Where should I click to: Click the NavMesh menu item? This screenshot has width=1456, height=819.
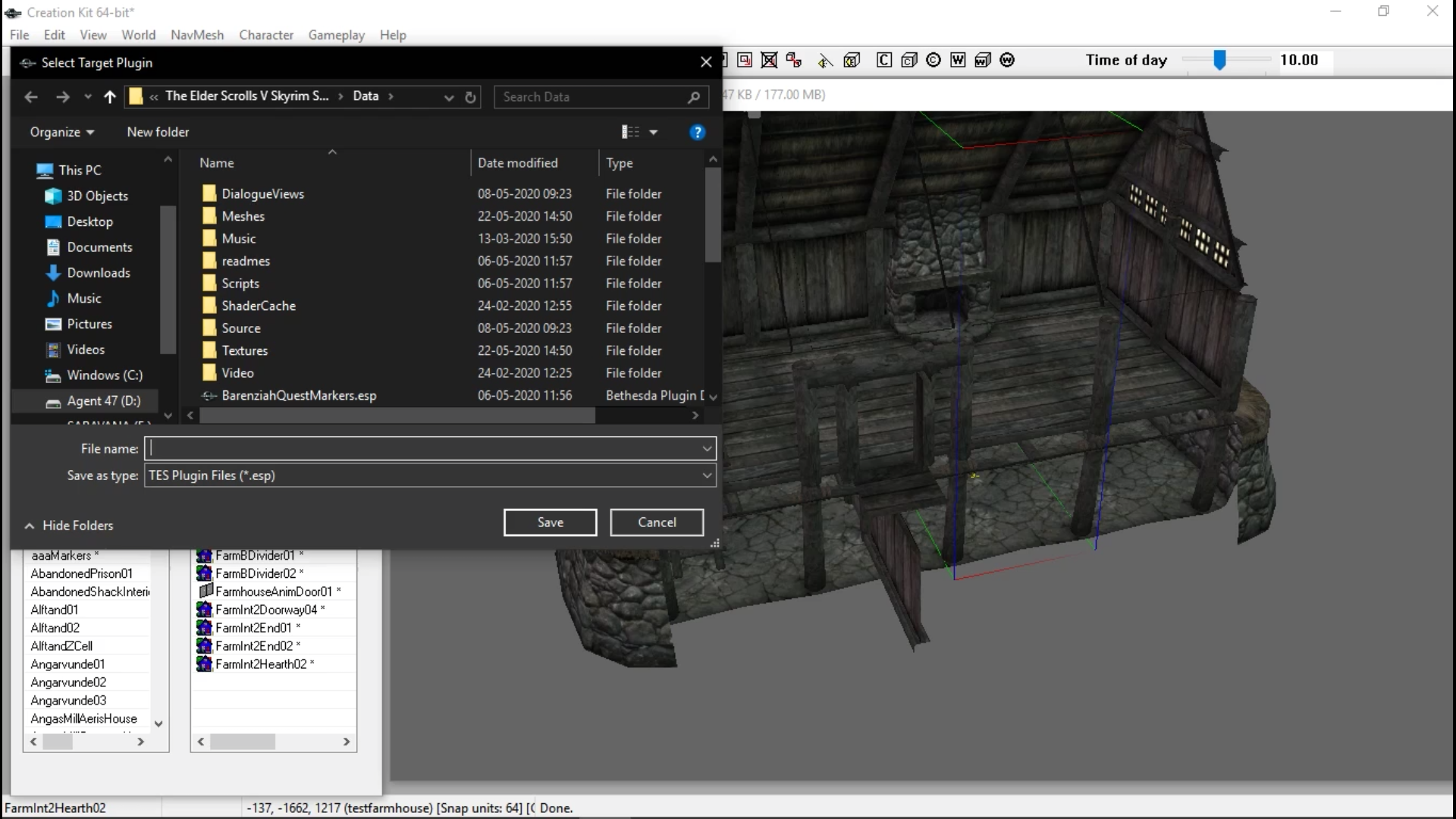click(x=196, y=34)
